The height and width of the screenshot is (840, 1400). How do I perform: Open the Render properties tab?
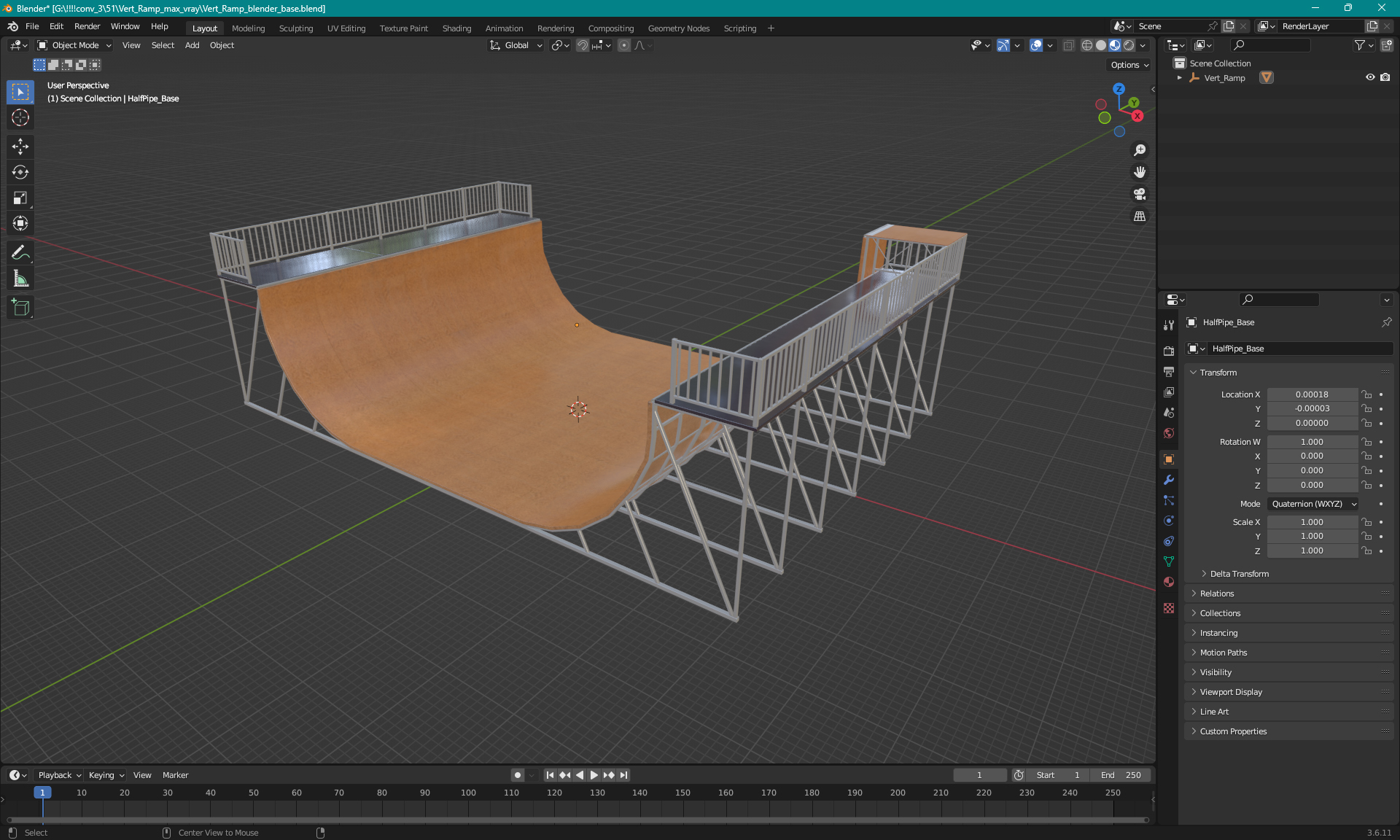point(1169,351)
